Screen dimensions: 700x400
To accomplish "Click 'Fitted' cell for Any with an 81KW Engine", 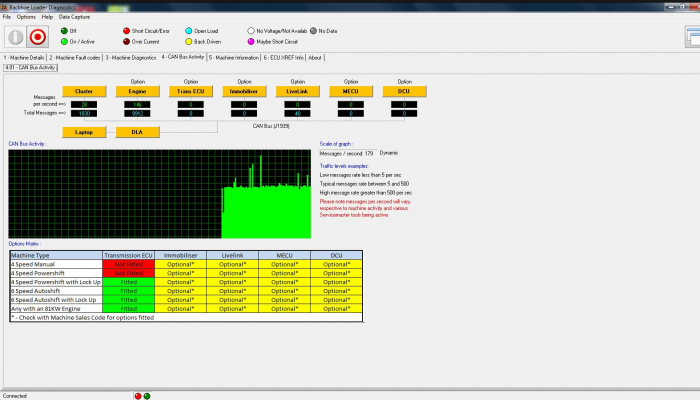I will 129,308.
